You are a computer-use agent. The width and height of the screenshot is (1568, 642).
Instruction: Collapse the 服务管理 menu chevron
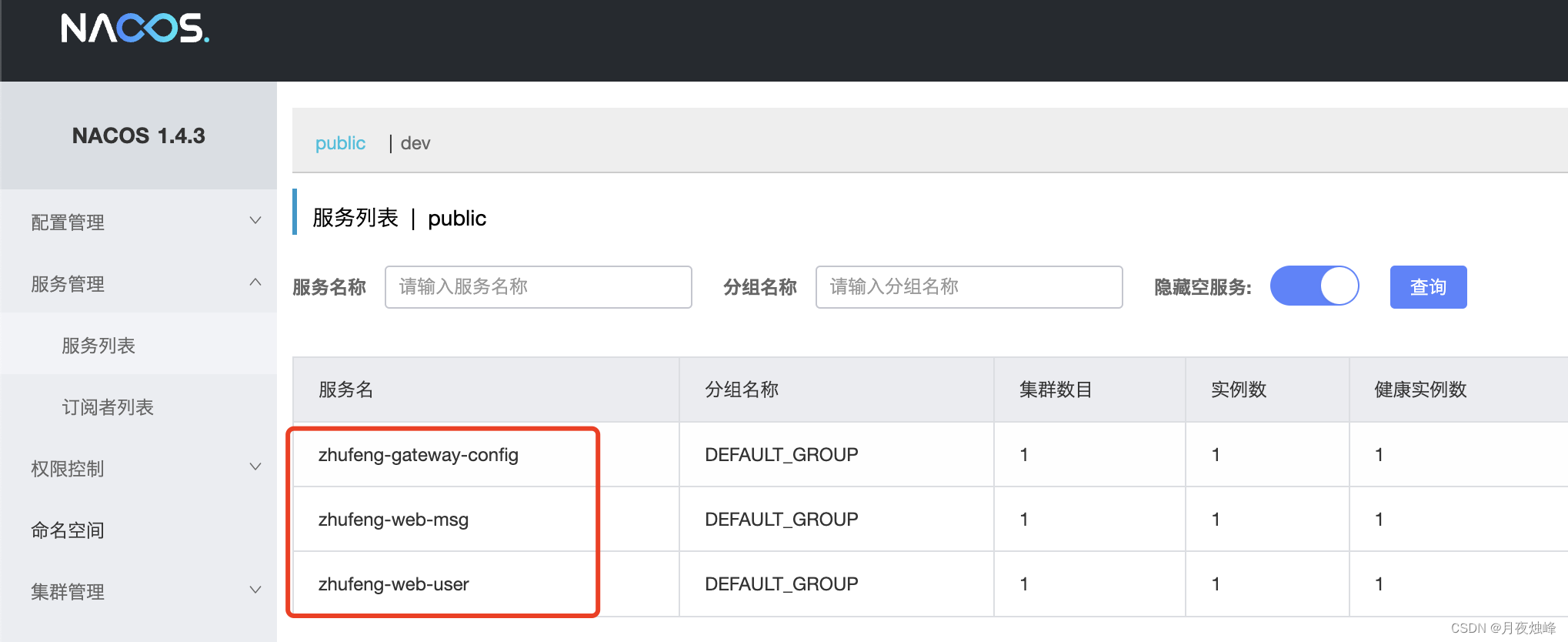point(255,283)
